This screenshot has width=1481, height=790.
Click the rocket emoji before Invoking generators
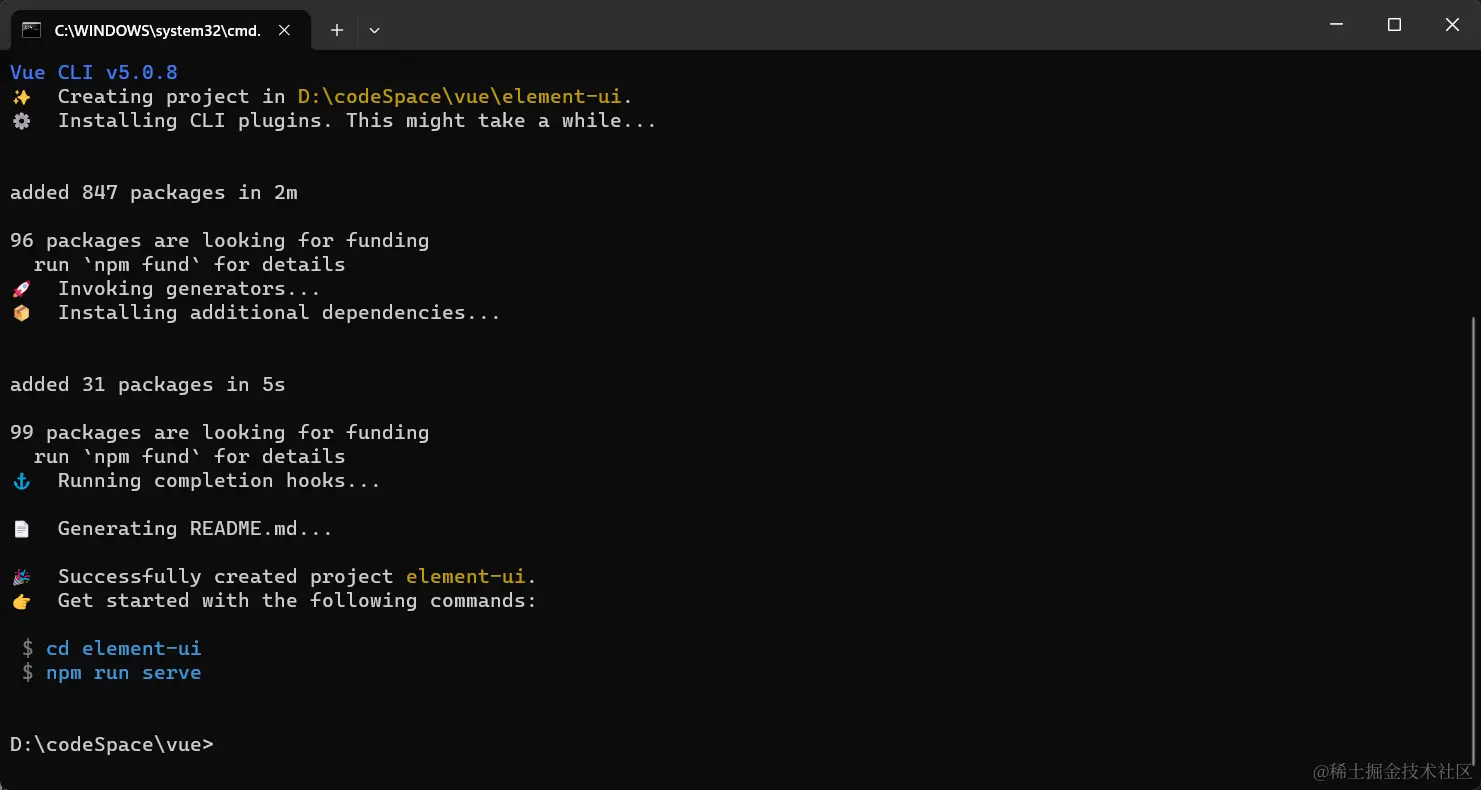[x=21, y=289]
